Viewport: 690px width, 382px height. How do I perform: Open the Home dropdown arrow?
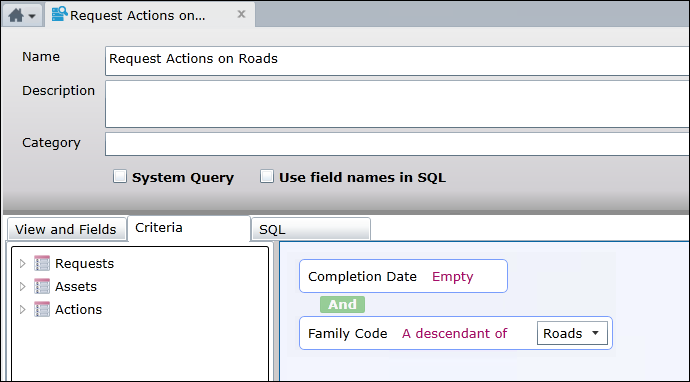click(32, 16)
